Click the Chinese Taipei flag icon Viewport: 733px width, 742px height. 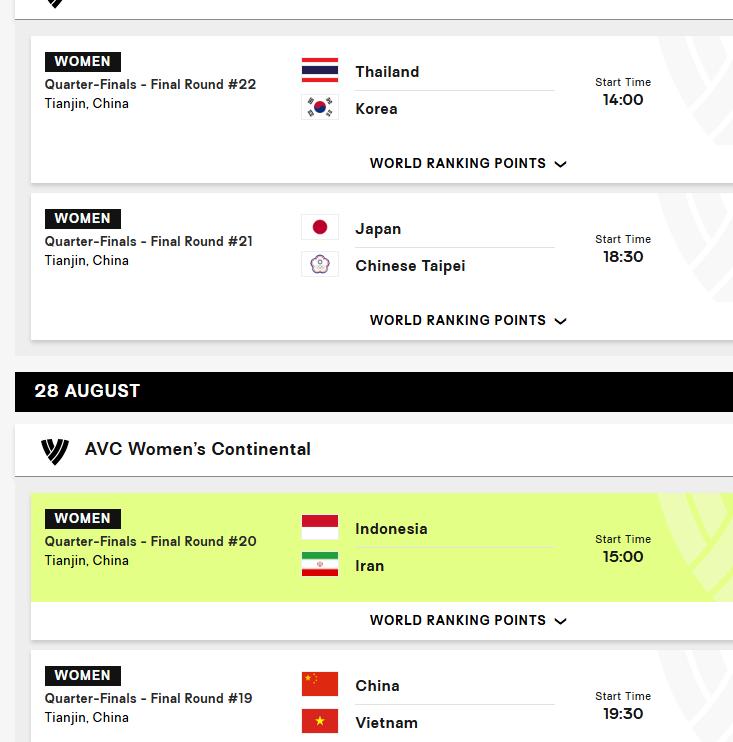pyautogui.click(x=320, y=264)
